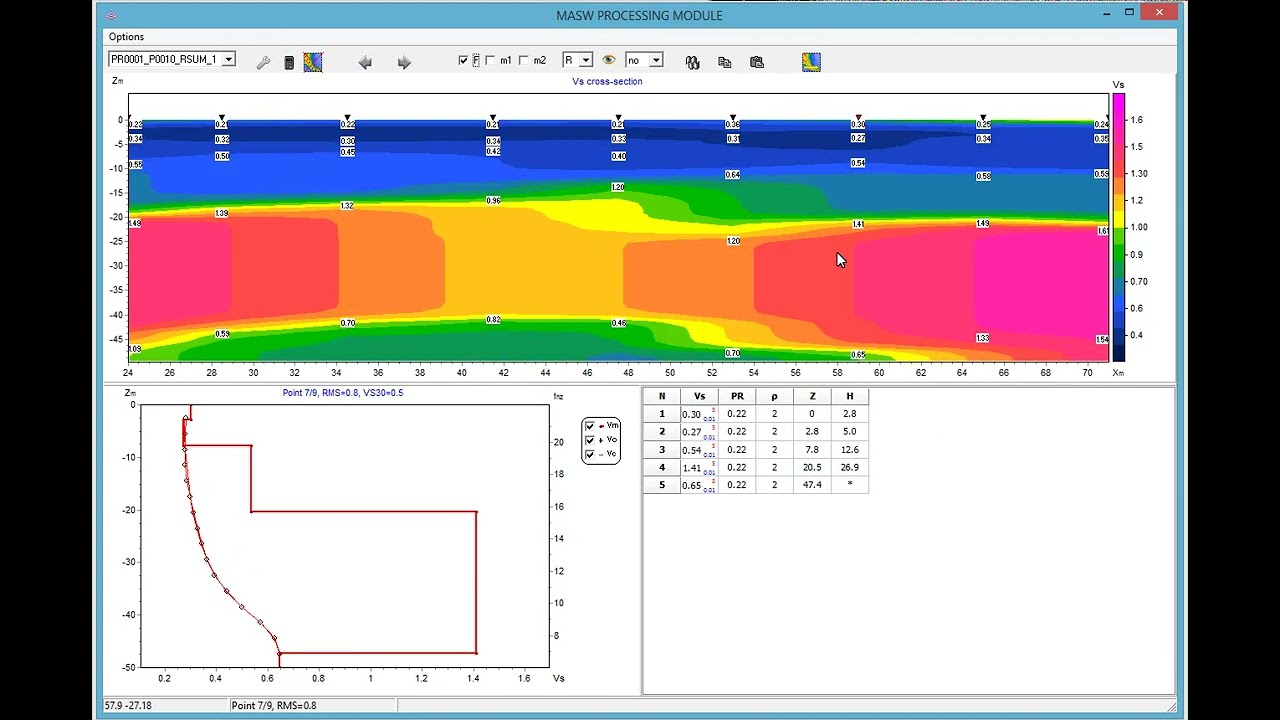Open the calculator icon

pyautogui.click(x=289, y=62)
